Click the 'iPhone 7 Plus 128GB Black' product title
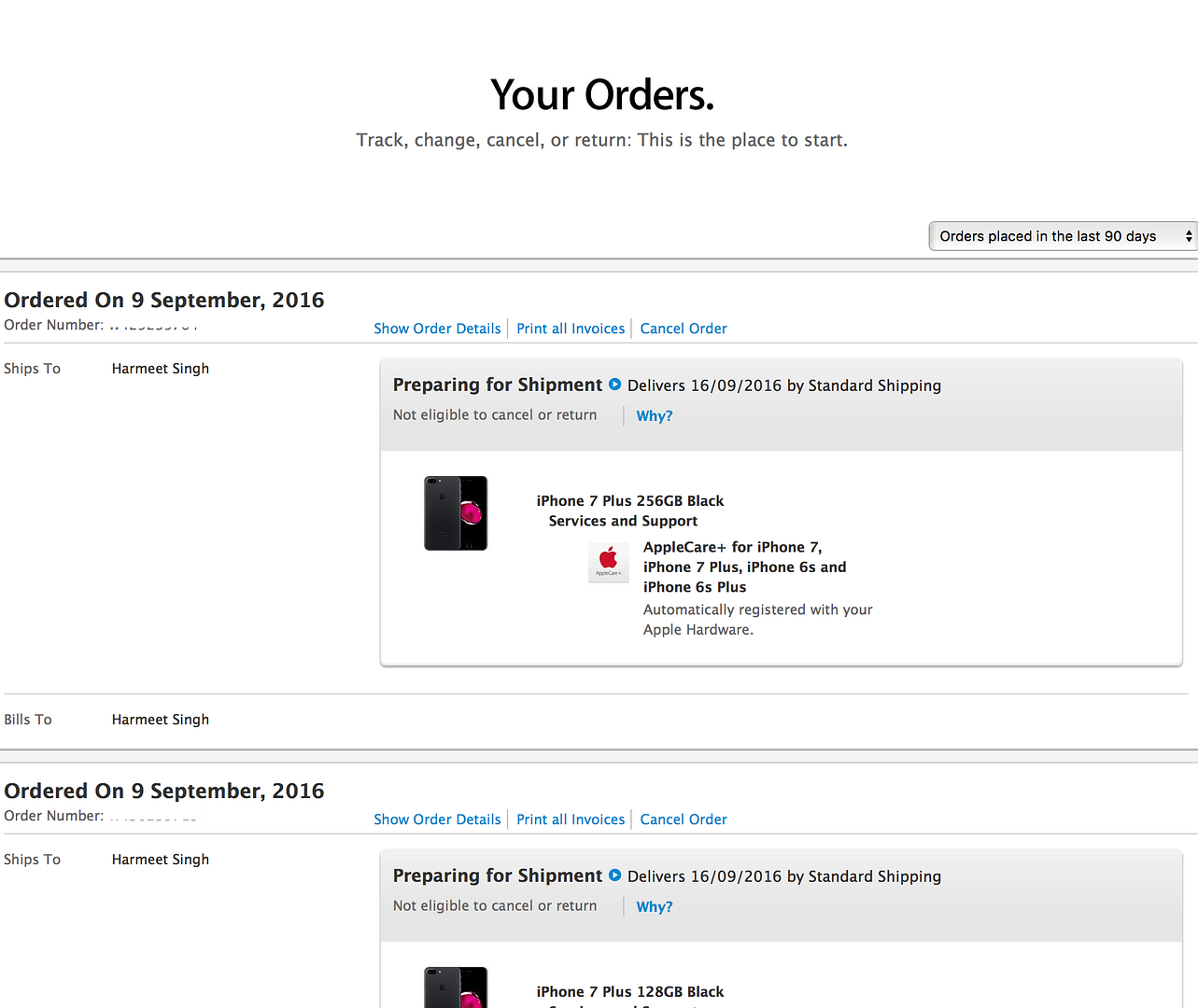The height and width of the screenshot is (1008, 1198). 630,992
